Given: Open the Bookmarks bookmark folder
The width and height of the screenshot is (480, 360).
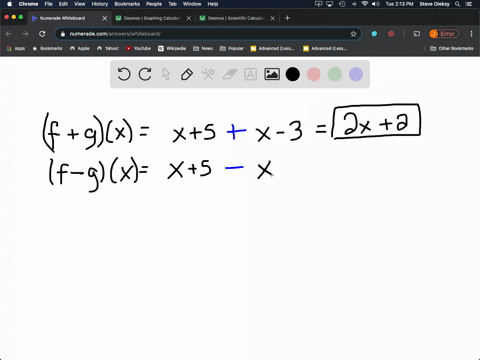Looking at the screenshot, I should pos(47,48).
